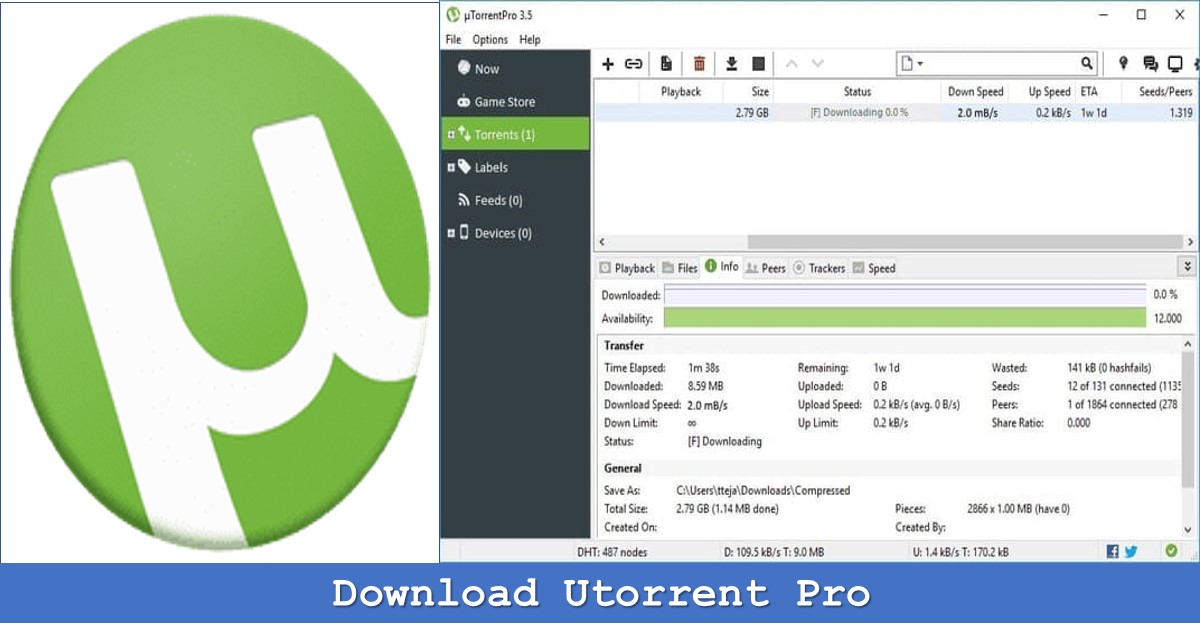This screenshot has height=628, width=1200.
Task: Click the green network OK checkmark icon
Action: point(1171,551)
